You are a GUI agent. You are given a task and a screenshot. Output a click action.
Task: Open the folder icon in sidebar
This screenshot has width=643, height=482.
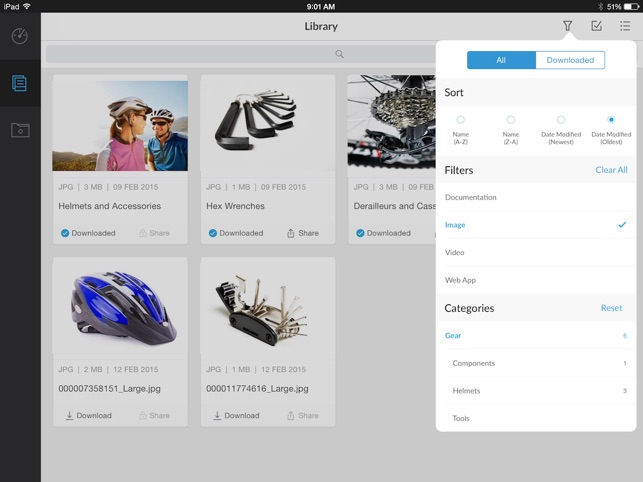[x=20, y=130]
